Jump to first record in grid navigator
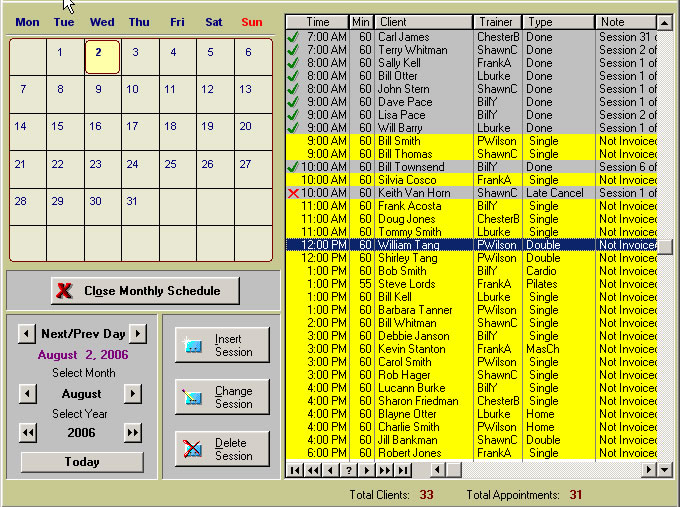Viewport: 680px width, 507px height. coord(295,469)
